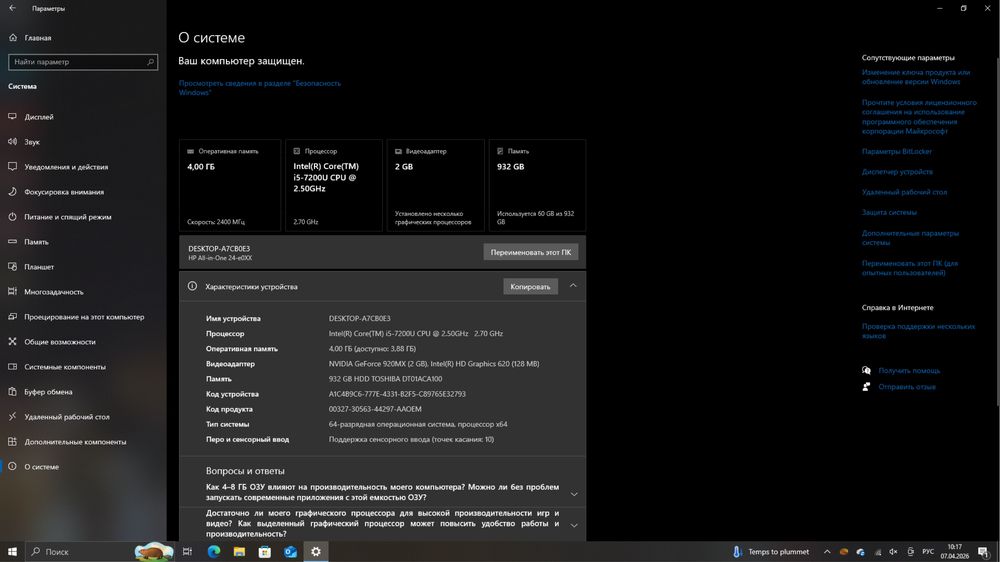Open multi-language support check link

pyautogui.click(x=918, y=330)
